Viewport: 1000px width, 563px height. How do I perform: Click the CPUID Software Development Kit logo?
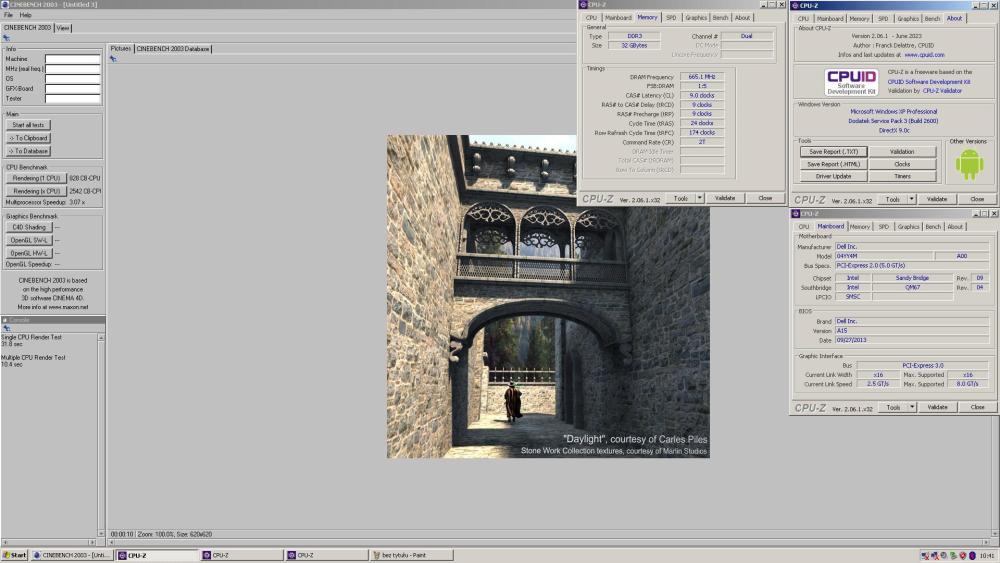point(851,82)
